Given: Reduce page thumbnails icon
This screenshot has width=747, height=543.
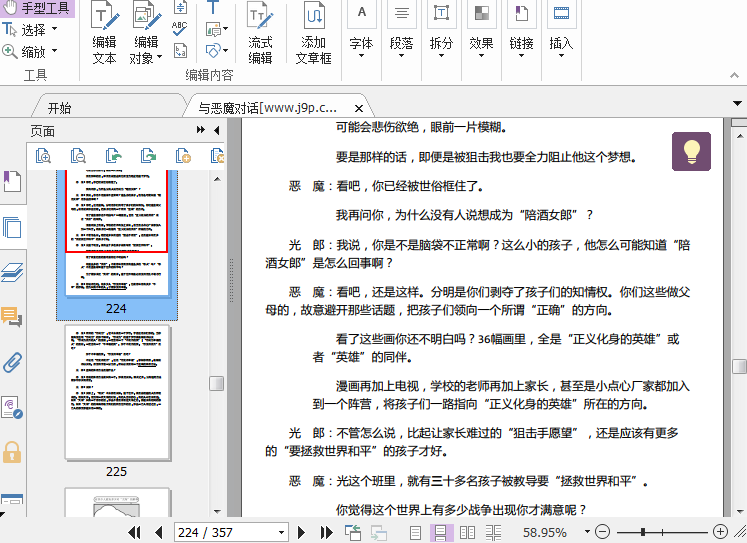Looking at the screenshot, I should tap(78, 156).
